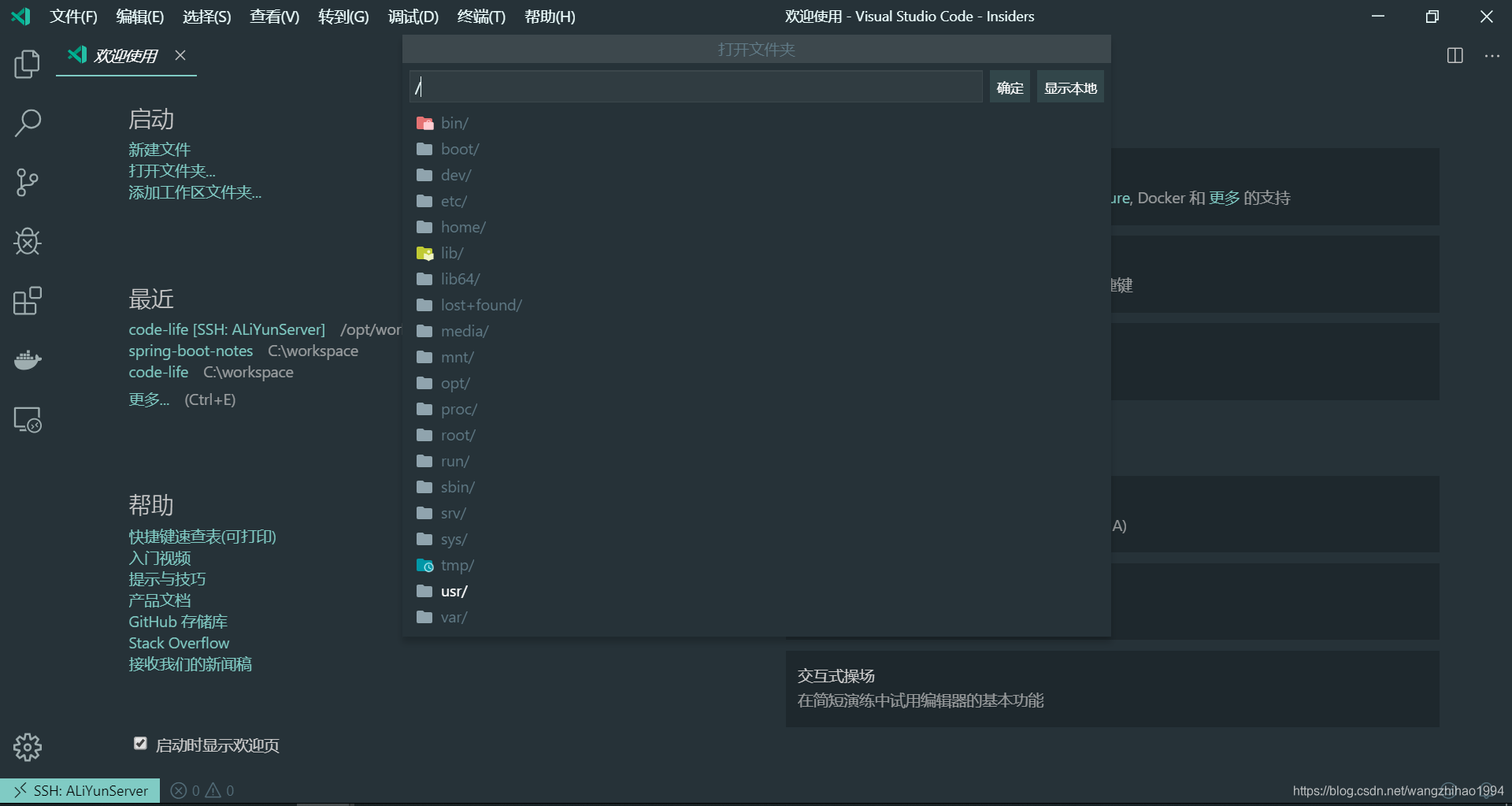
Task: Select the home/ folder entry
Action: tap(756, 227)
